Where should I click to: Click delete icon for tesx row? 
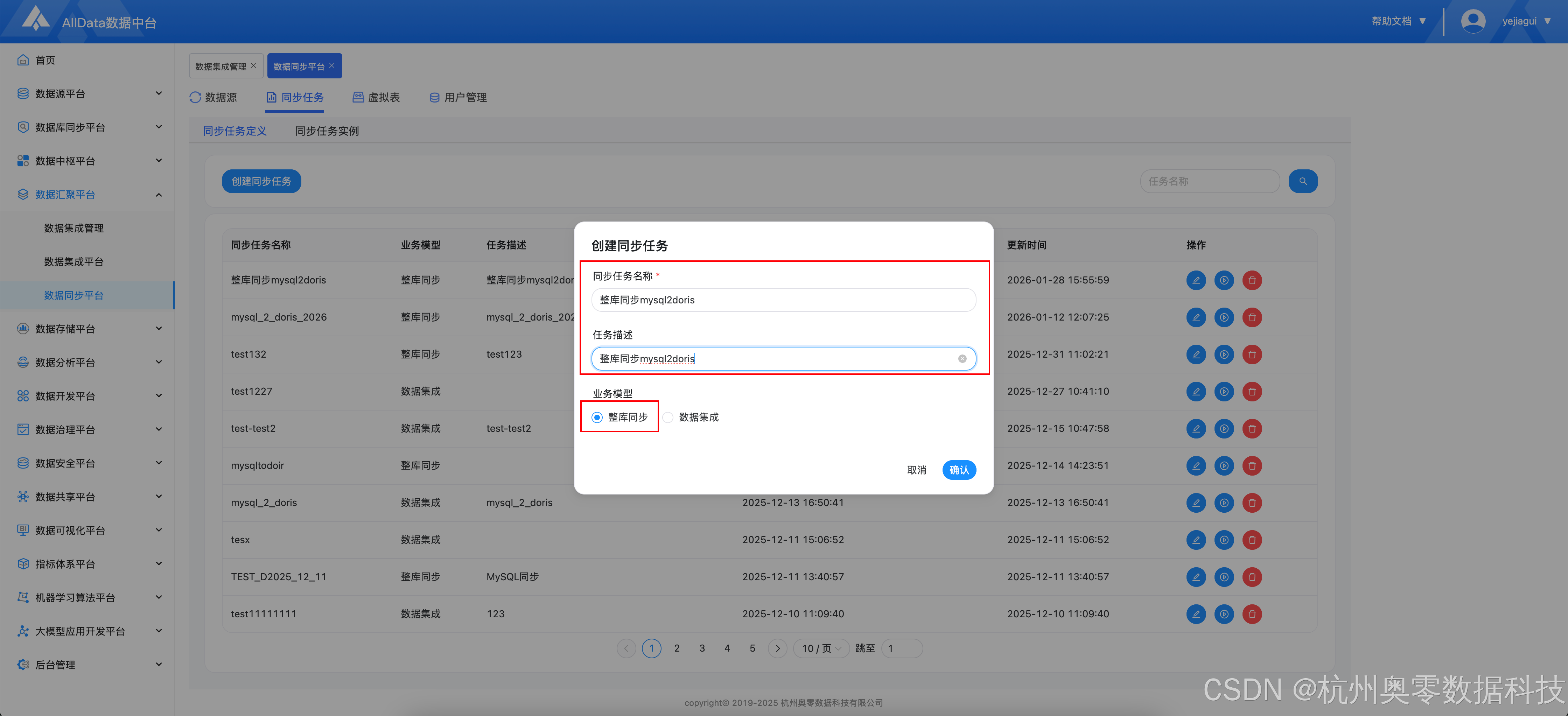[1252, 540]
